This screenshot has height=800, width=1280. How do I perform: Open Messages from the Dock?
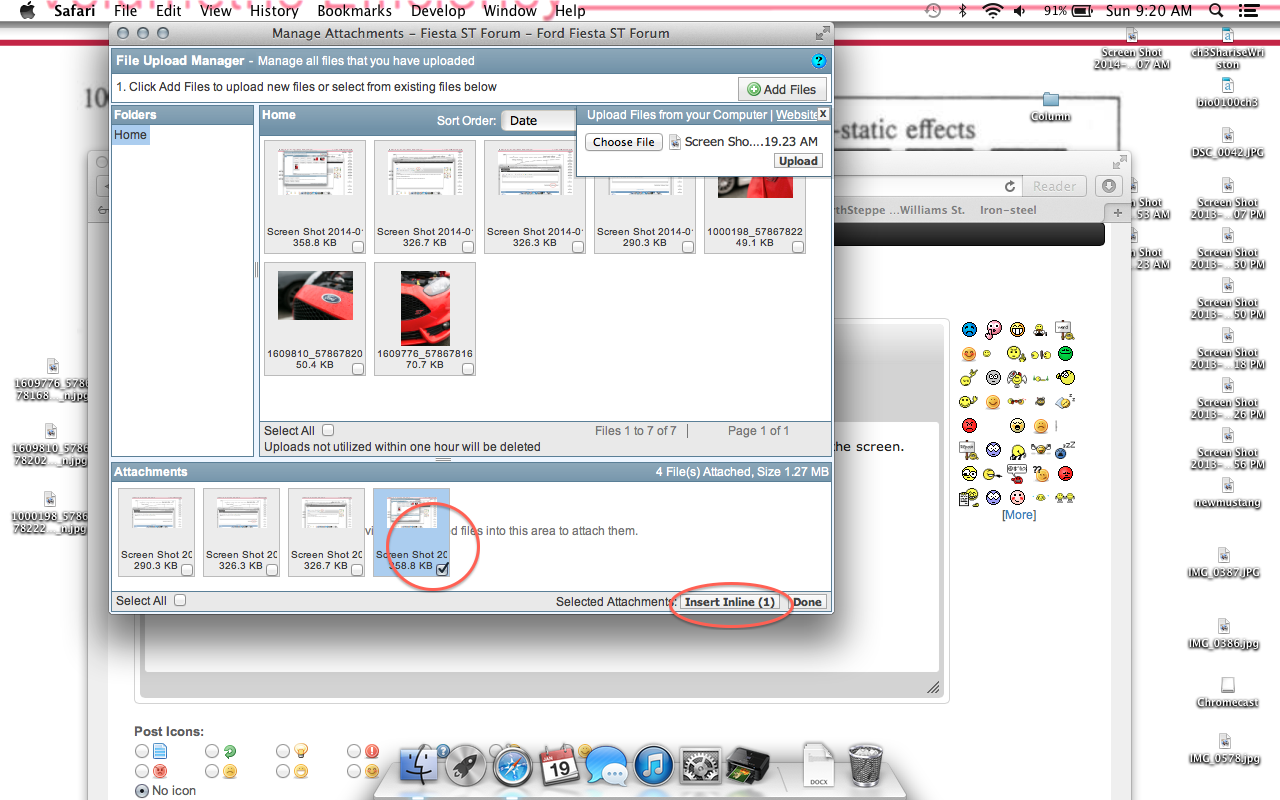point(606,766)
